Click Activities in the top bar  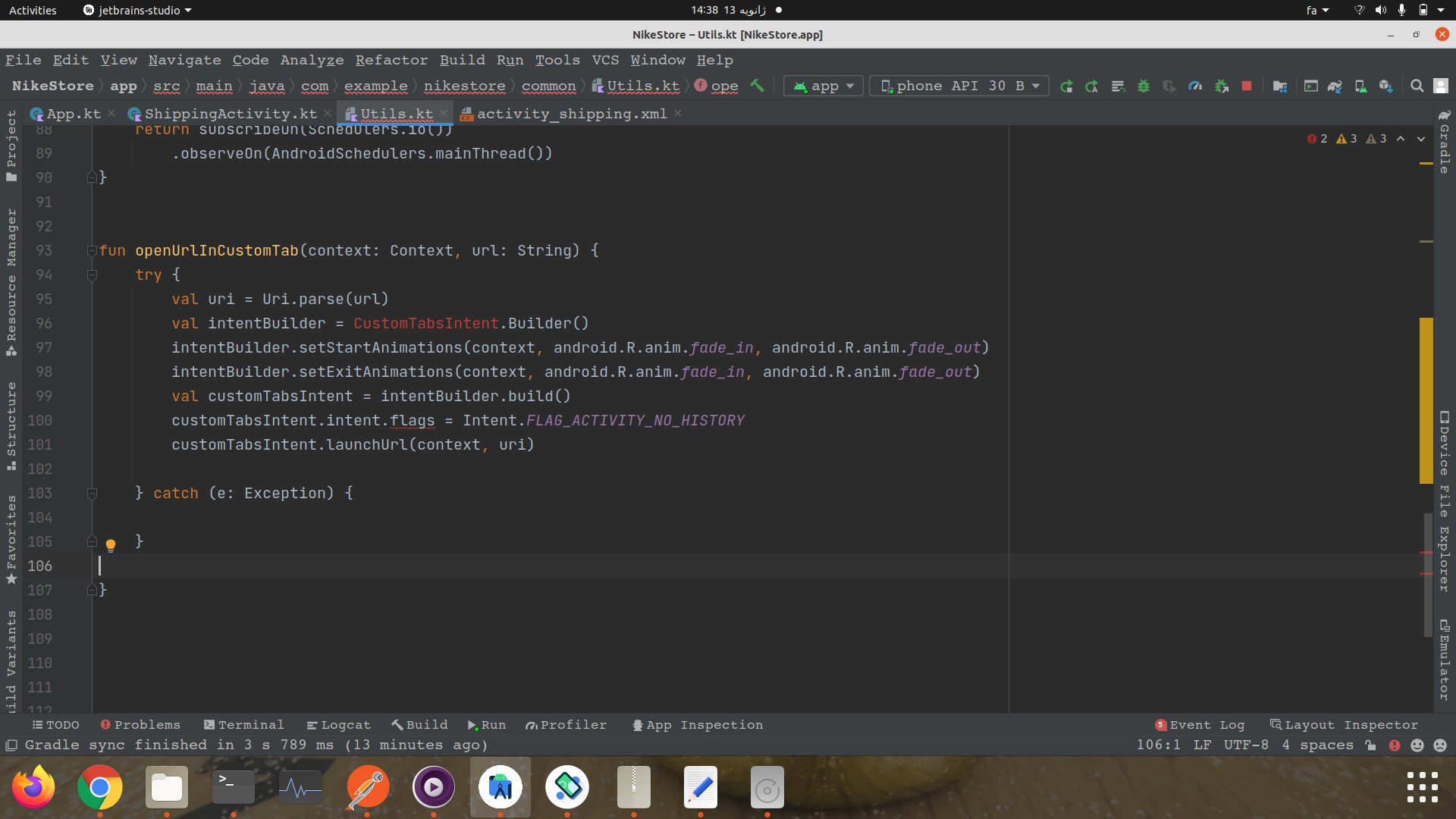click(33, 10)
